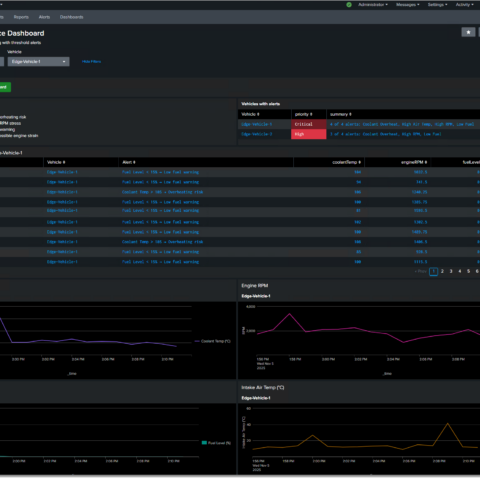Open the '4 of 4 alerts' summary
The image size is (480, 480).
(x=402, y=124)
